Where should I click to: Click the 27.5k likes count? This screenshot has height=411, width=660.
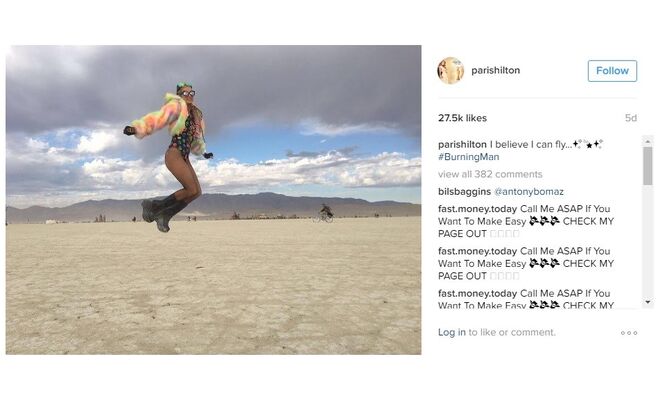coord(462,118)
